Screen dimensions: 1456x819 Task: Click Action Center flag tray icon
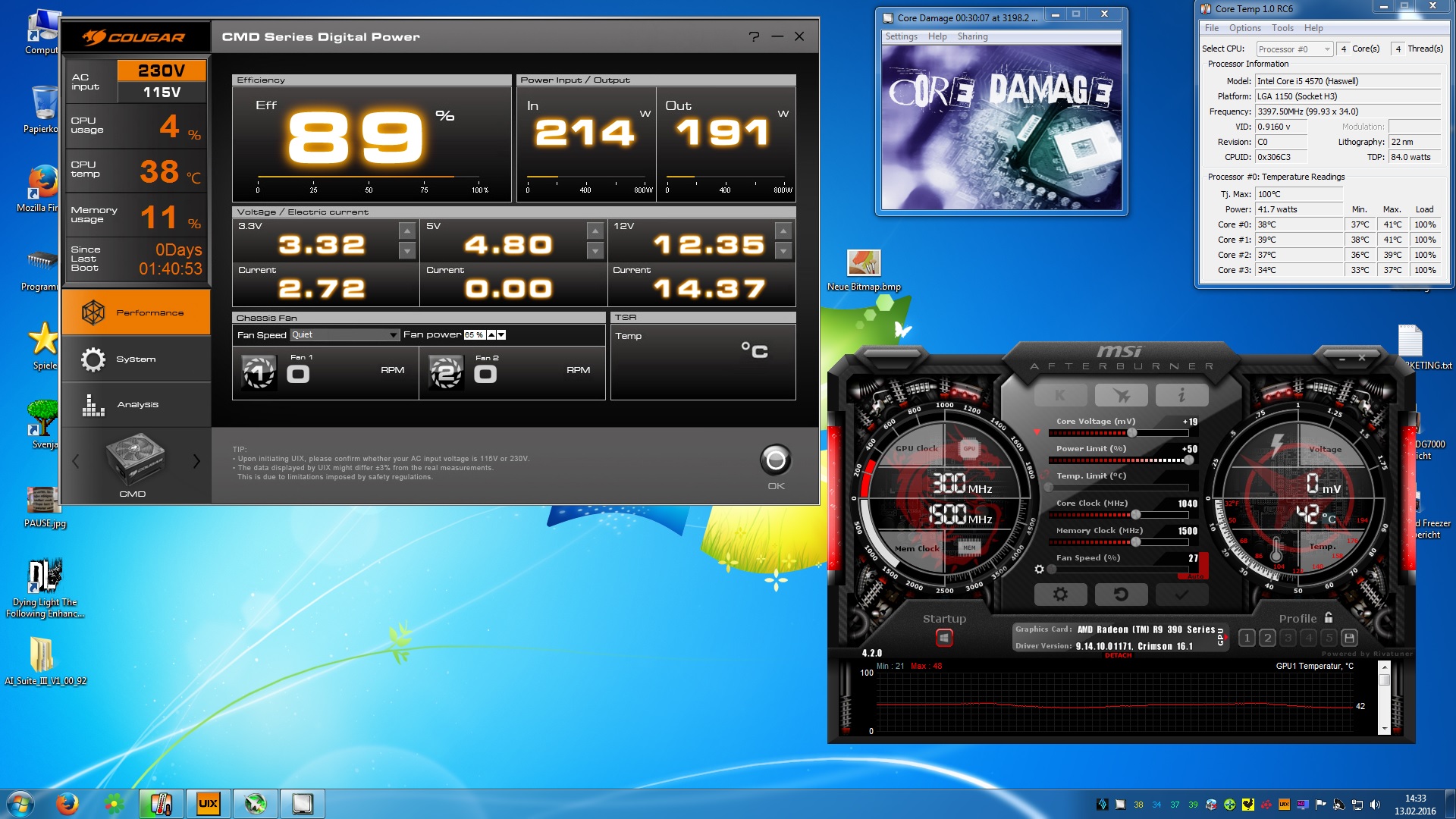coord(1320,804)
